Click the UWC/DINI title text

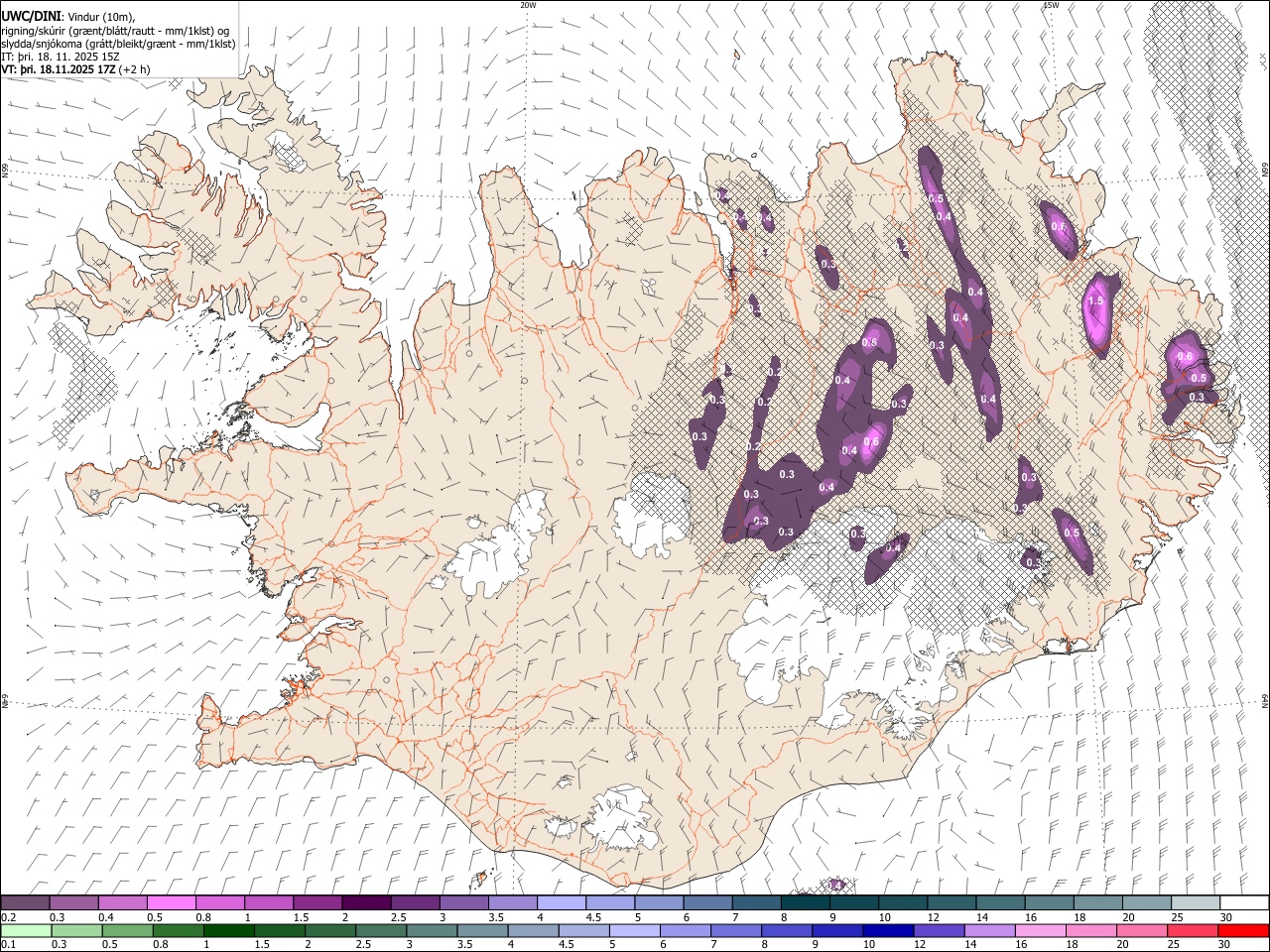[32, 17]
